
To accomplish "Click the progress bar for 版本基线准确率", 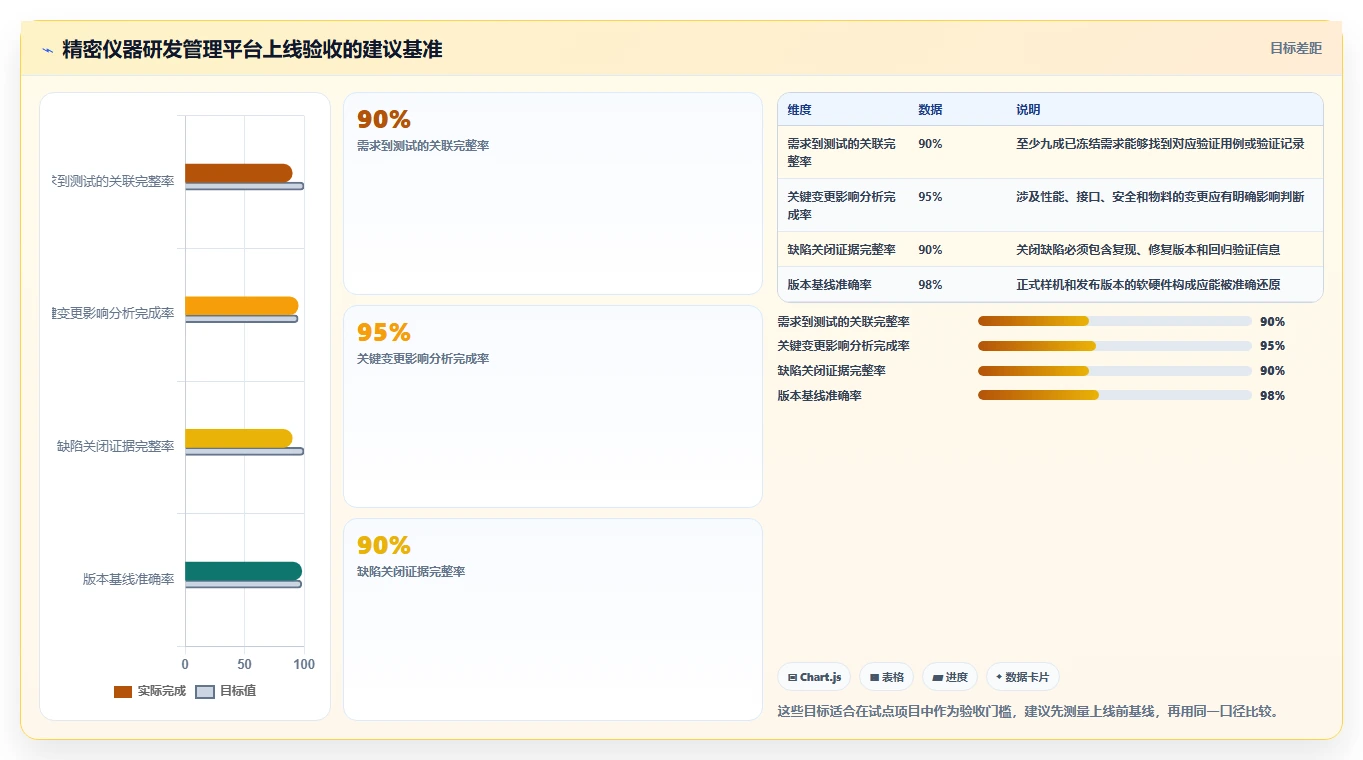I will click(x=1115, y=396).
